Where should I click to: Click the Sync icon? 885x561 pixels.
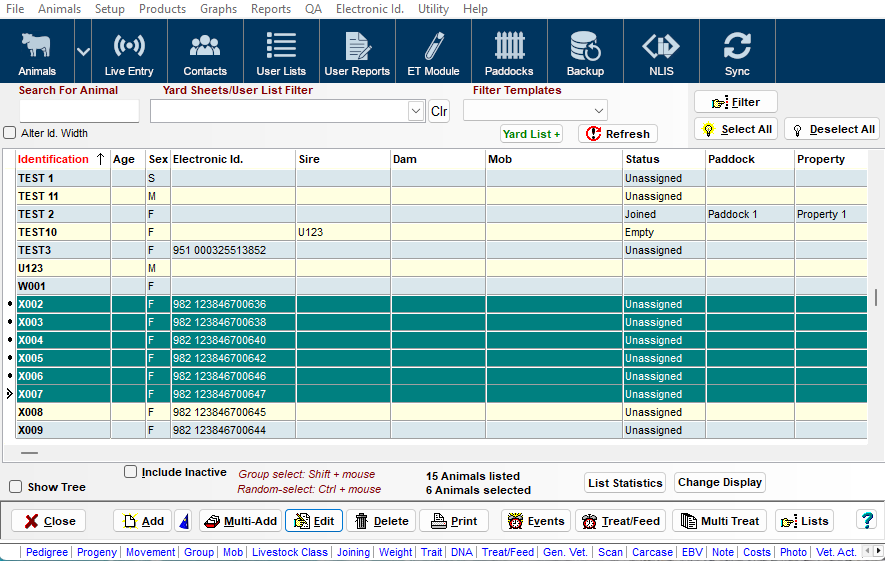pos(737,54)
